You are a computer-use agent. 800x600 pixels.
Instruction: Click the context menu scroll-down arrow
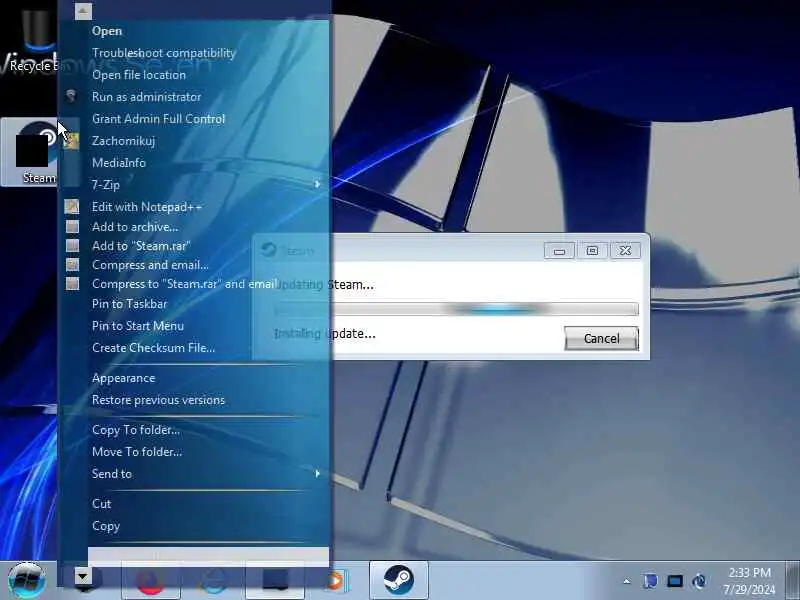point(83,577)
